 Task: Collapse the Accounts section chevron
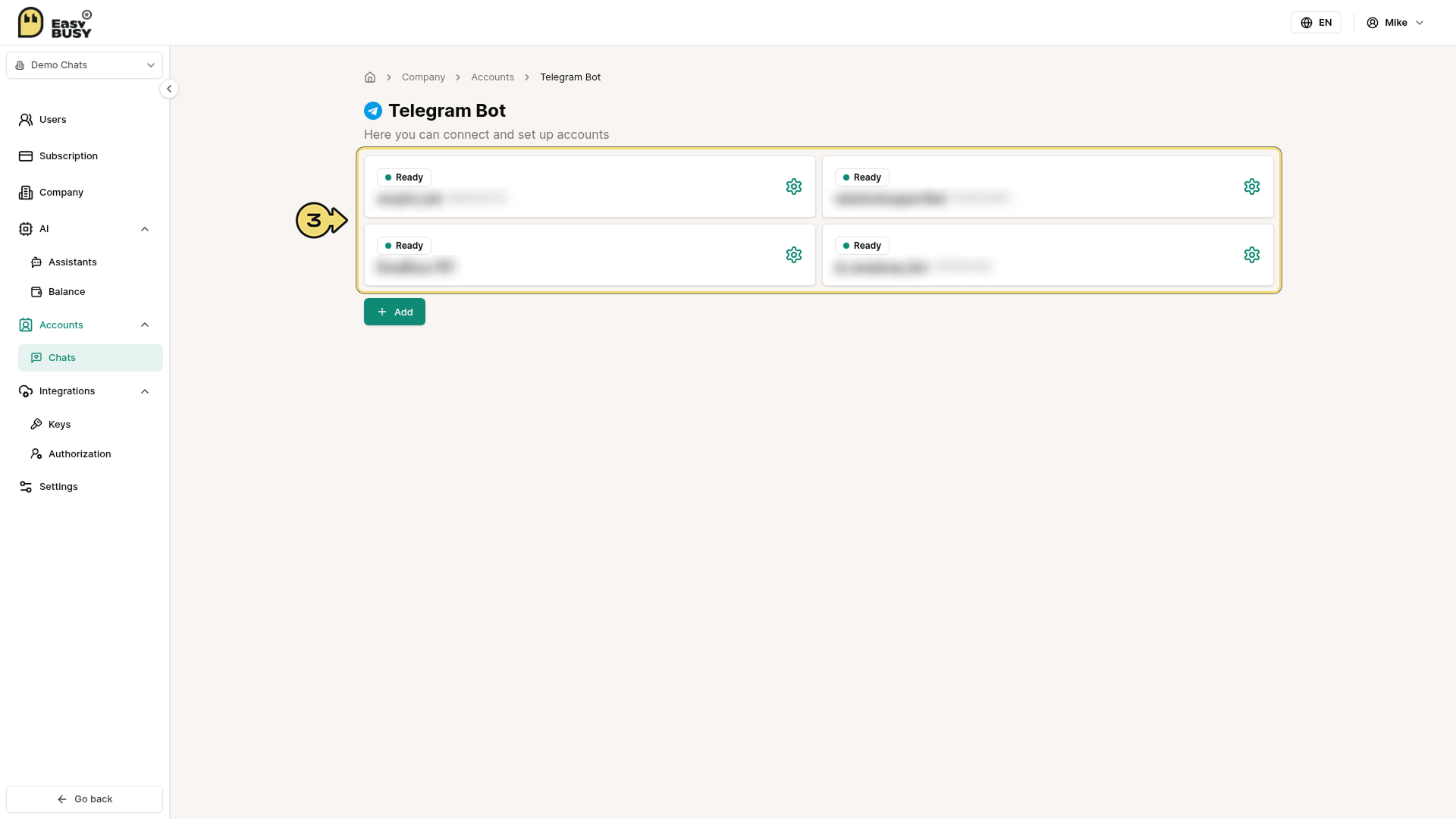click(x=145, y=325)
